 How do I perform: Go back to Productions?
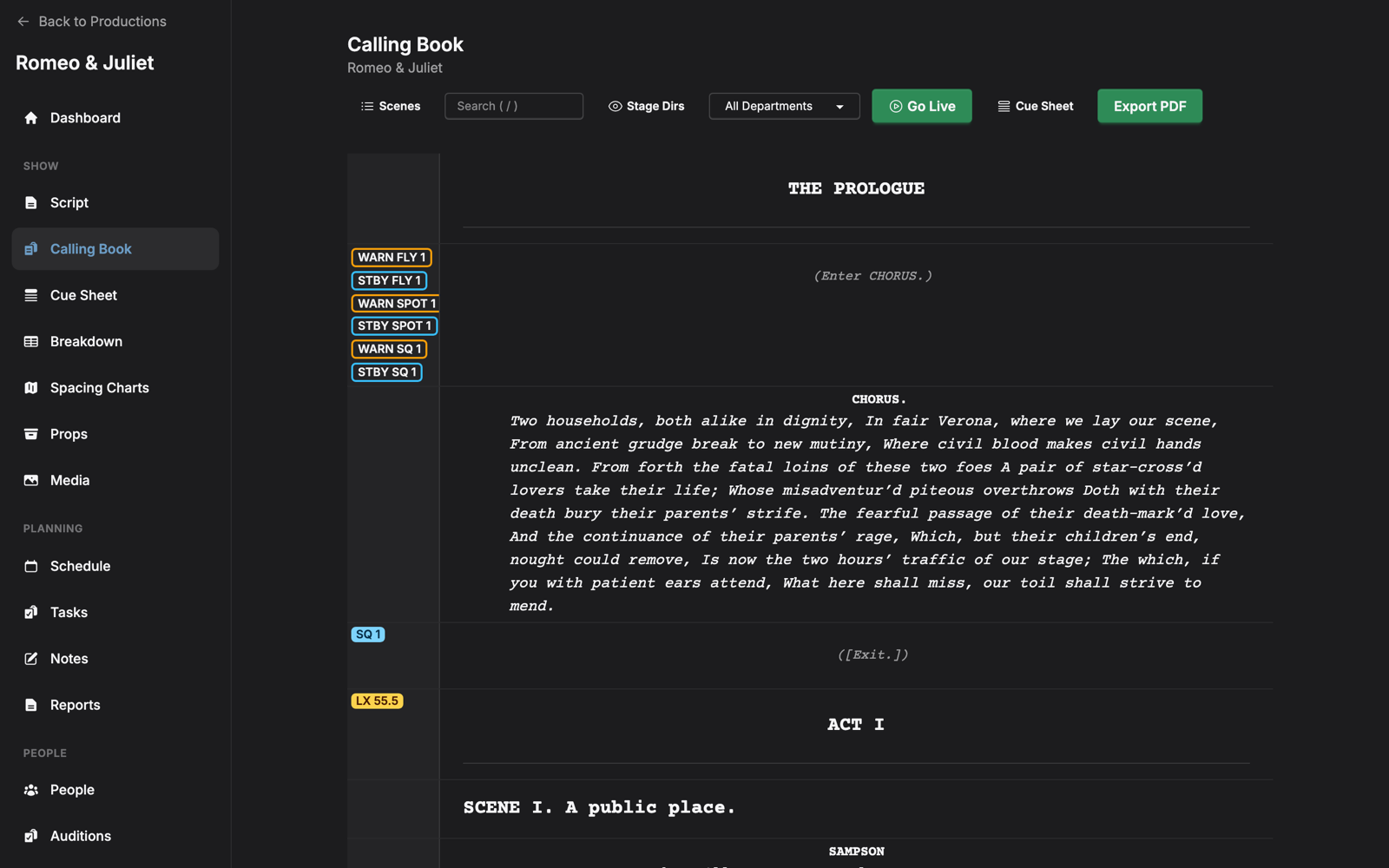91,21
